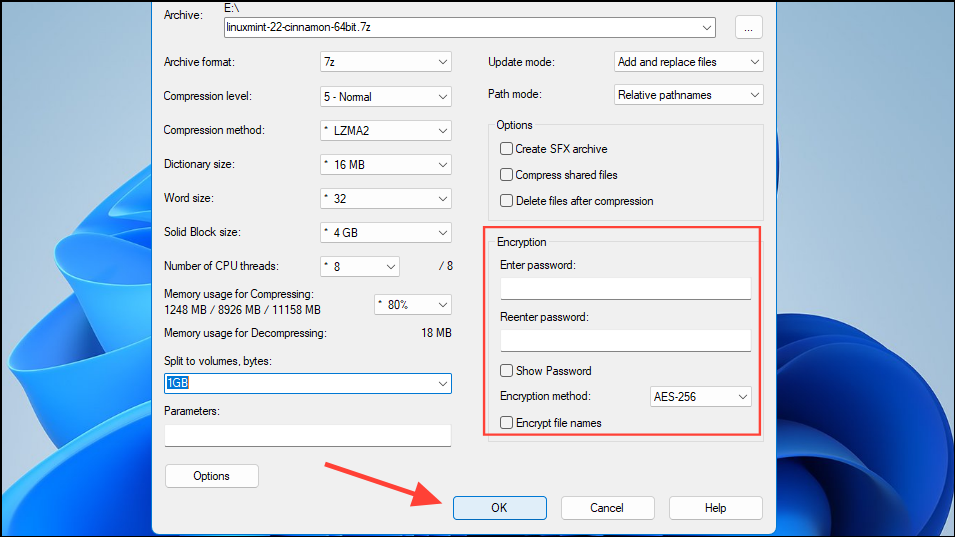Screen dimensions: 955x537
Task: Click the Parameters text field
Action: tap(308, 436)
